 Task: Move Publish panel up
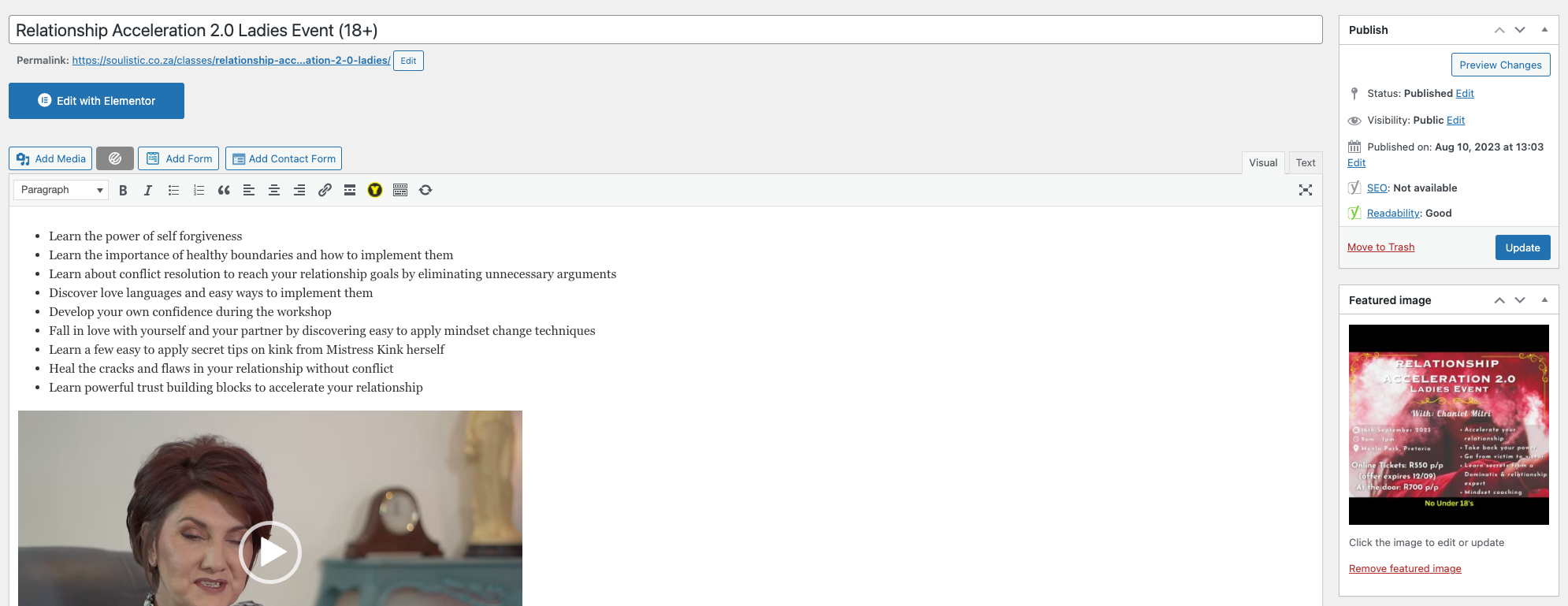pyautogui.click(x=1499, y=30)
